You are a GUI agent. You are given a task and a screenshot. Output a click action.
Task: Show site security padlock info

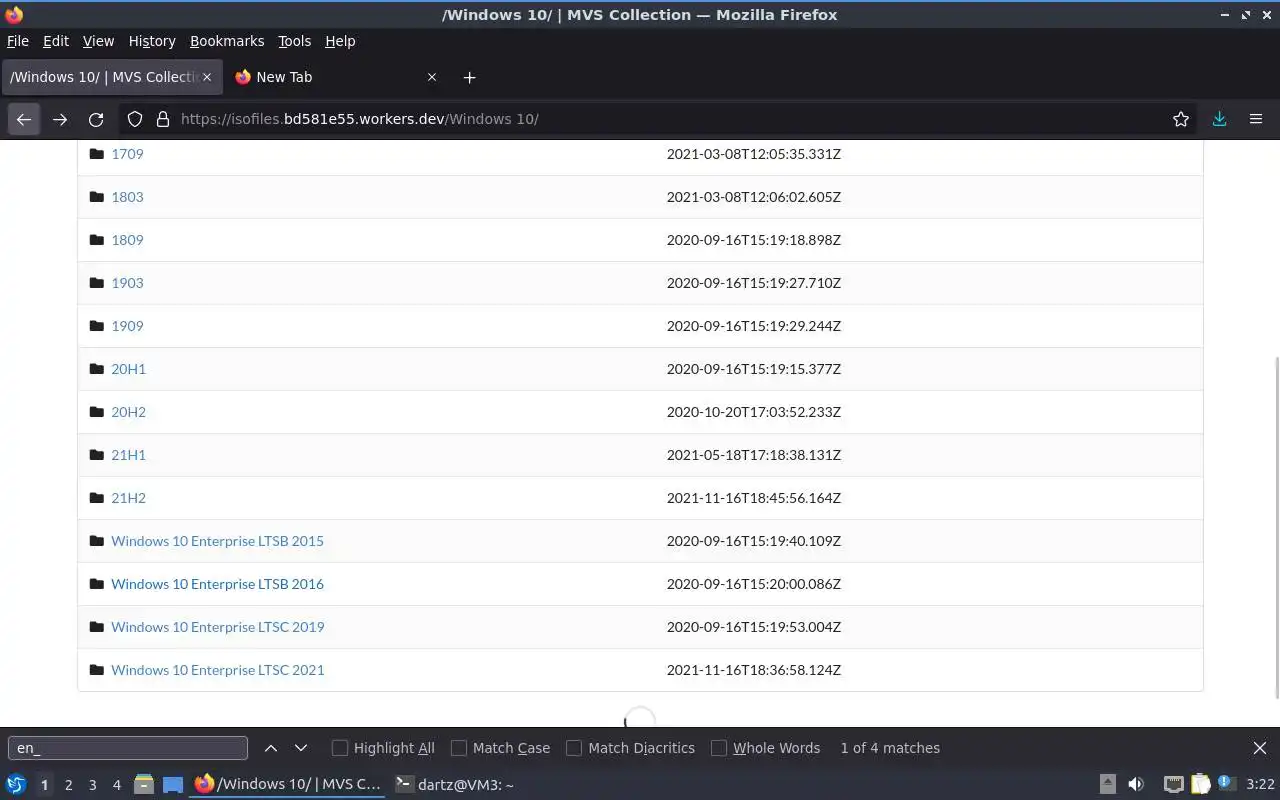coord(163,119)
